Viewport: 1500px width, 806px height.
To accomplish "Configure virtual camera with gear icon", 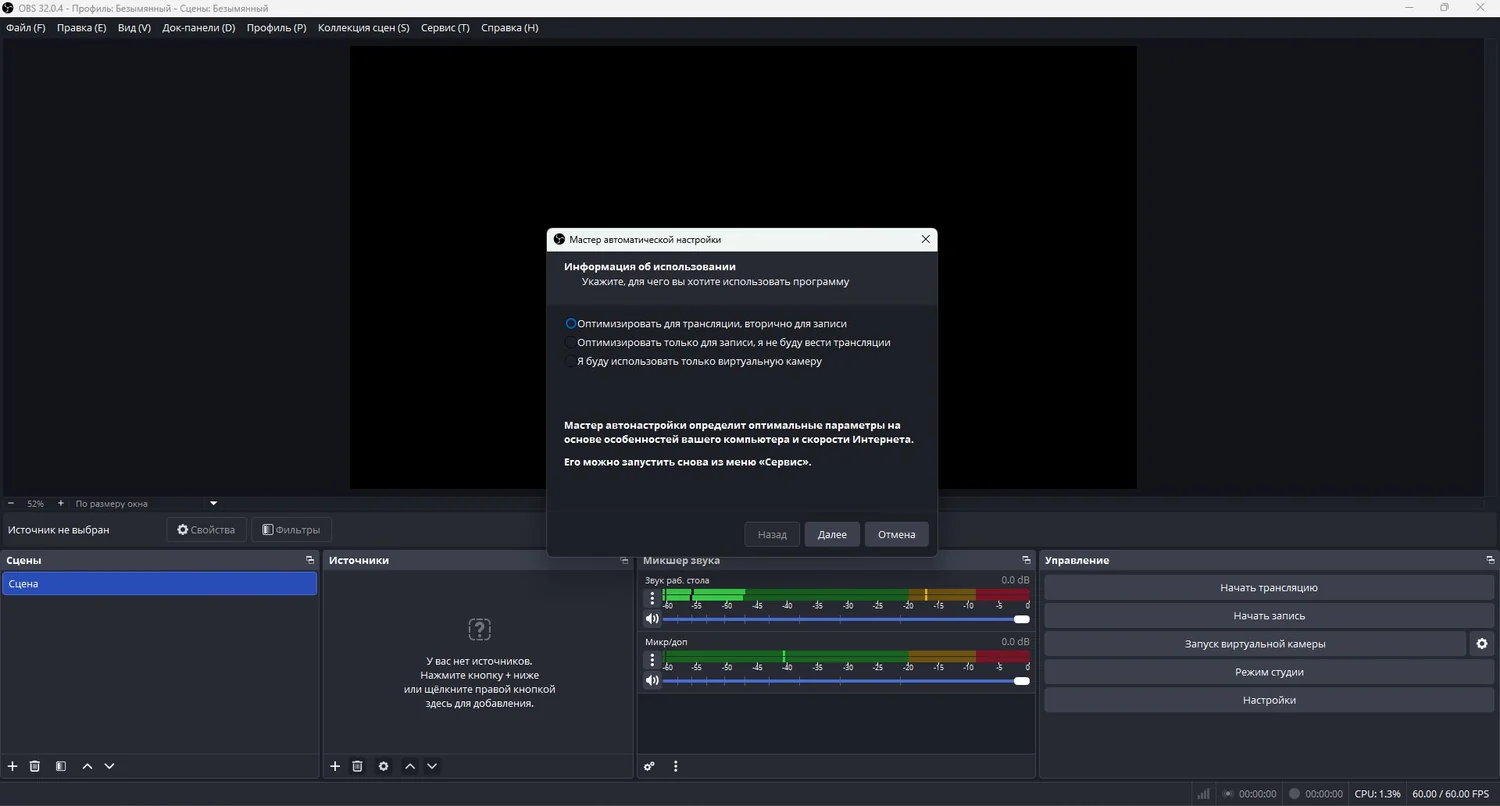I will (x=1482, y=644).
